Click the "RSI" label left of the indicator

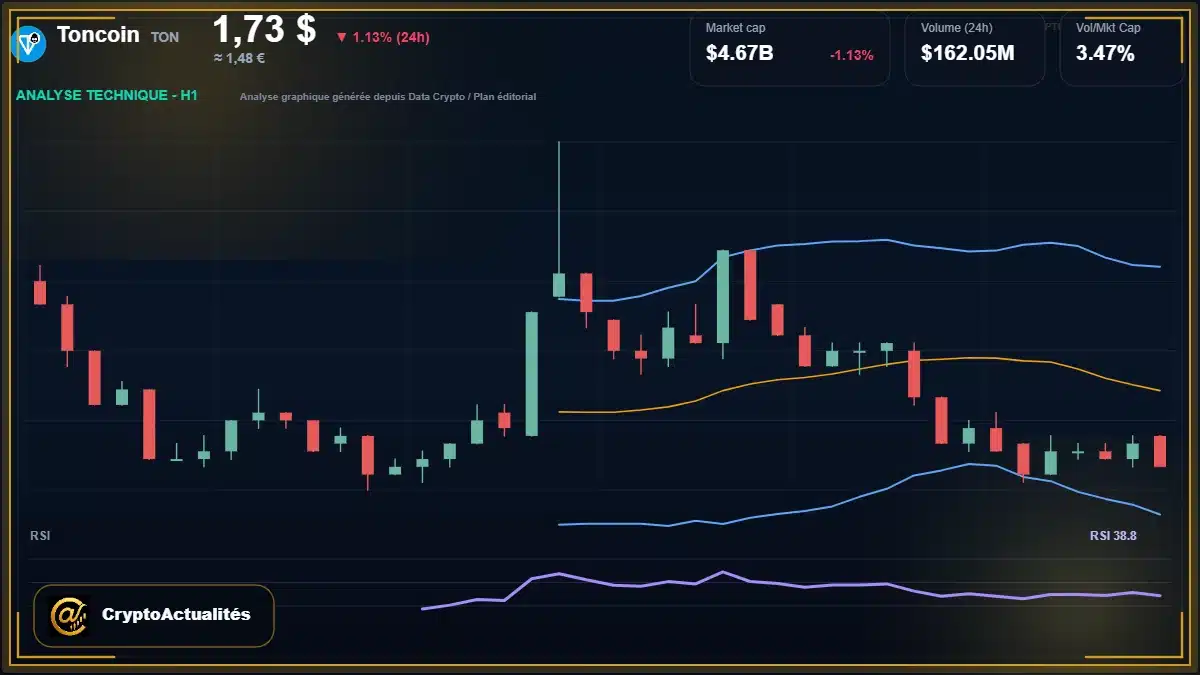click(40, 536)
